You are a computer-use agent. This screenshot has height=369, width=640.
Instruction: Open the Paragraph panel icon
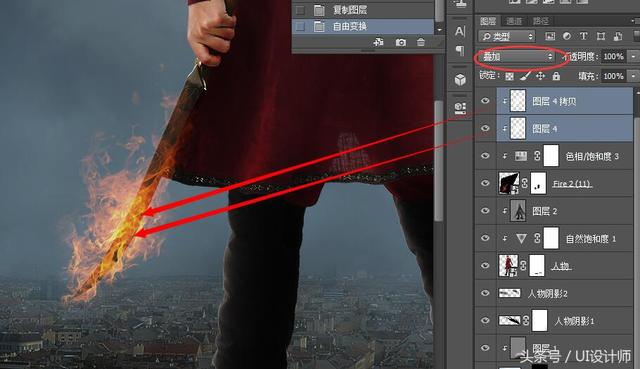(460, 51)
